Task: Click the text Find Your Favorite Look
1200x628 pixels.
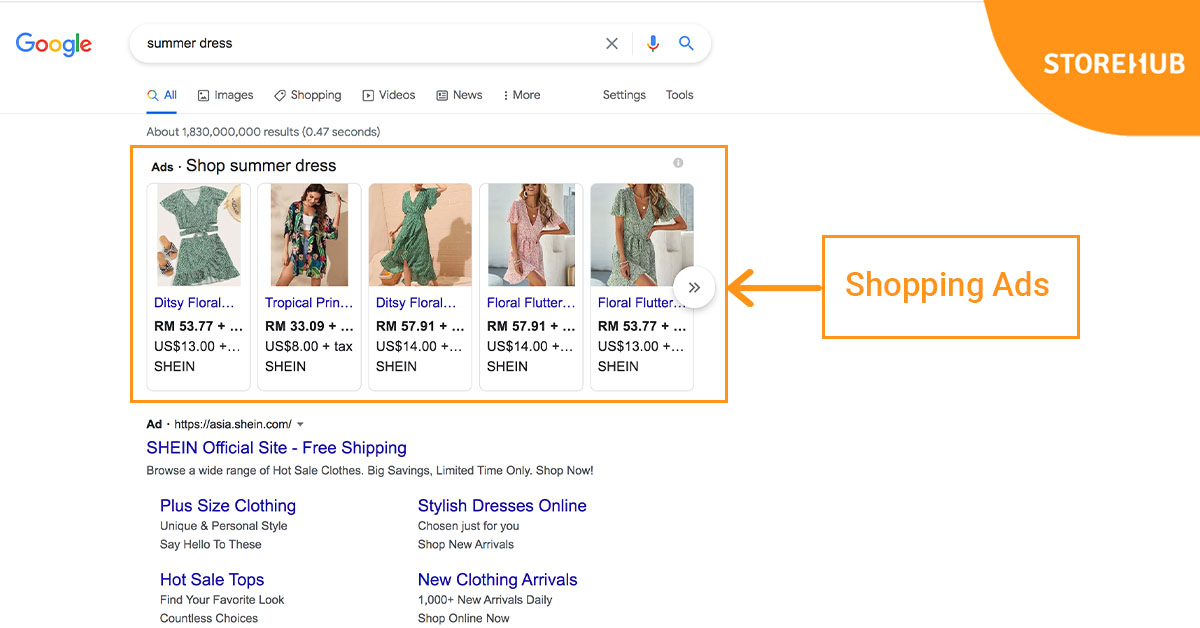Action: 222,600
